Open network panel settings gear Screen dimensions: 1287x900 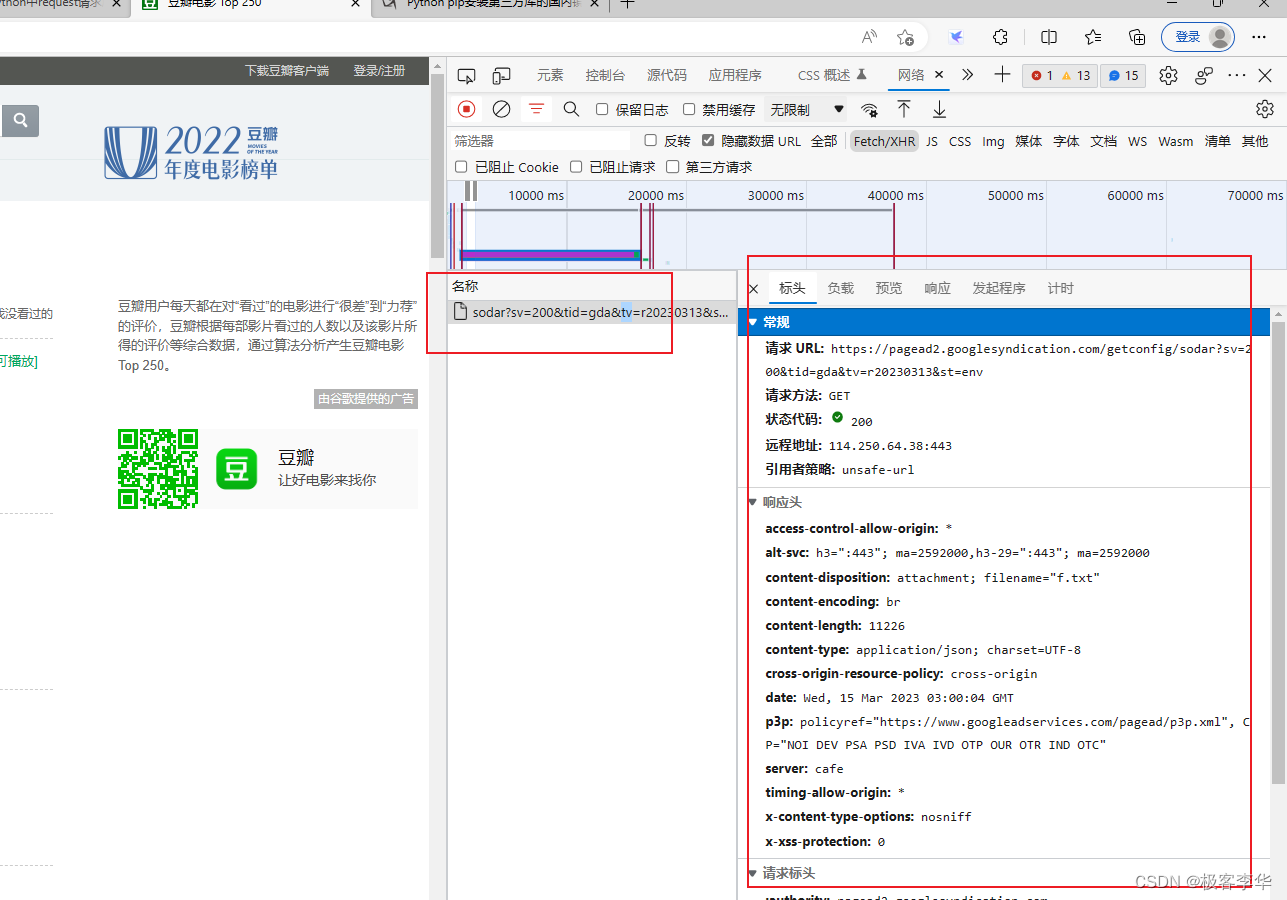(x=1265, y=109)
